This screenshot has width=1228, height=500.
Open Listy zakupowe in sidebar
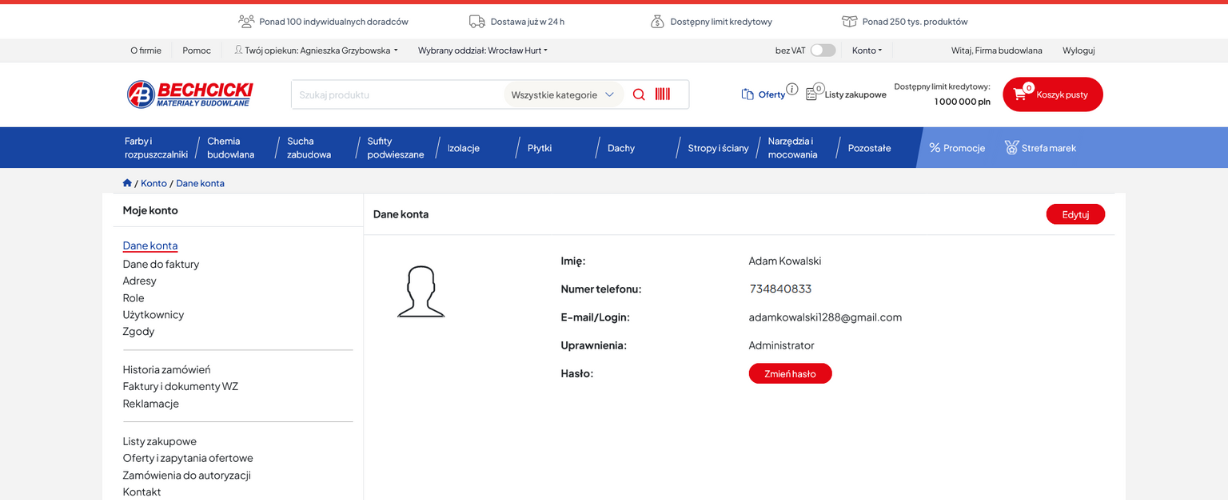pyautogui.click(x=160, y=441)
